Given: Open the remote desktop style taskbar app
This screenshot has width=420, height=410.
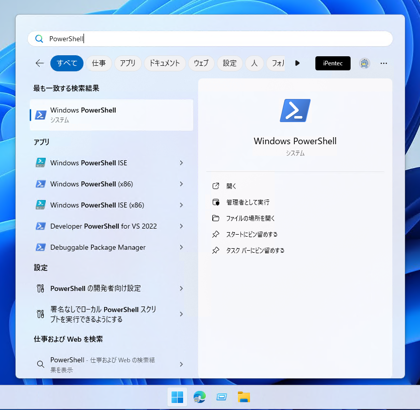Looking at the screenshot, I should tap(222, 397).
